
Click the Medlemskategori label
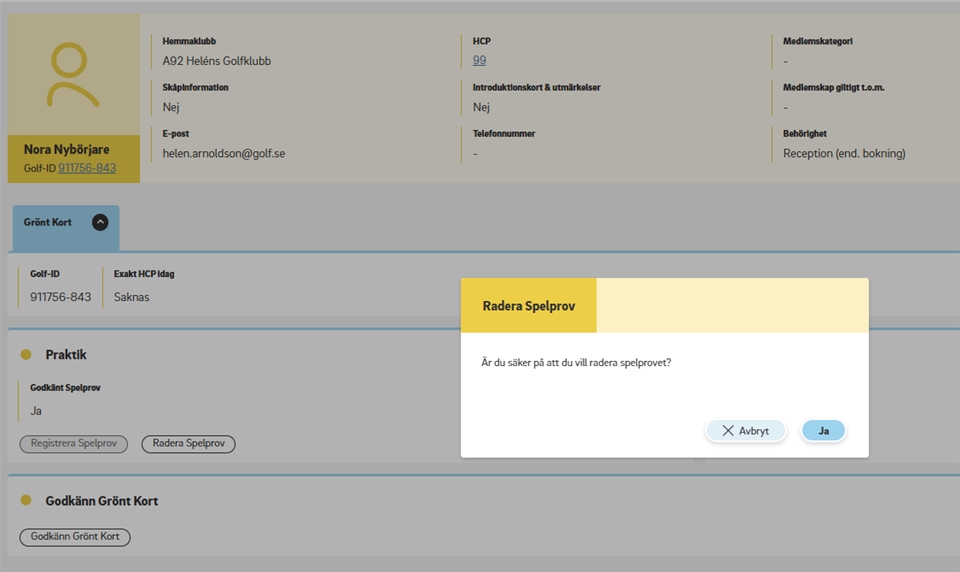(818, 41)
